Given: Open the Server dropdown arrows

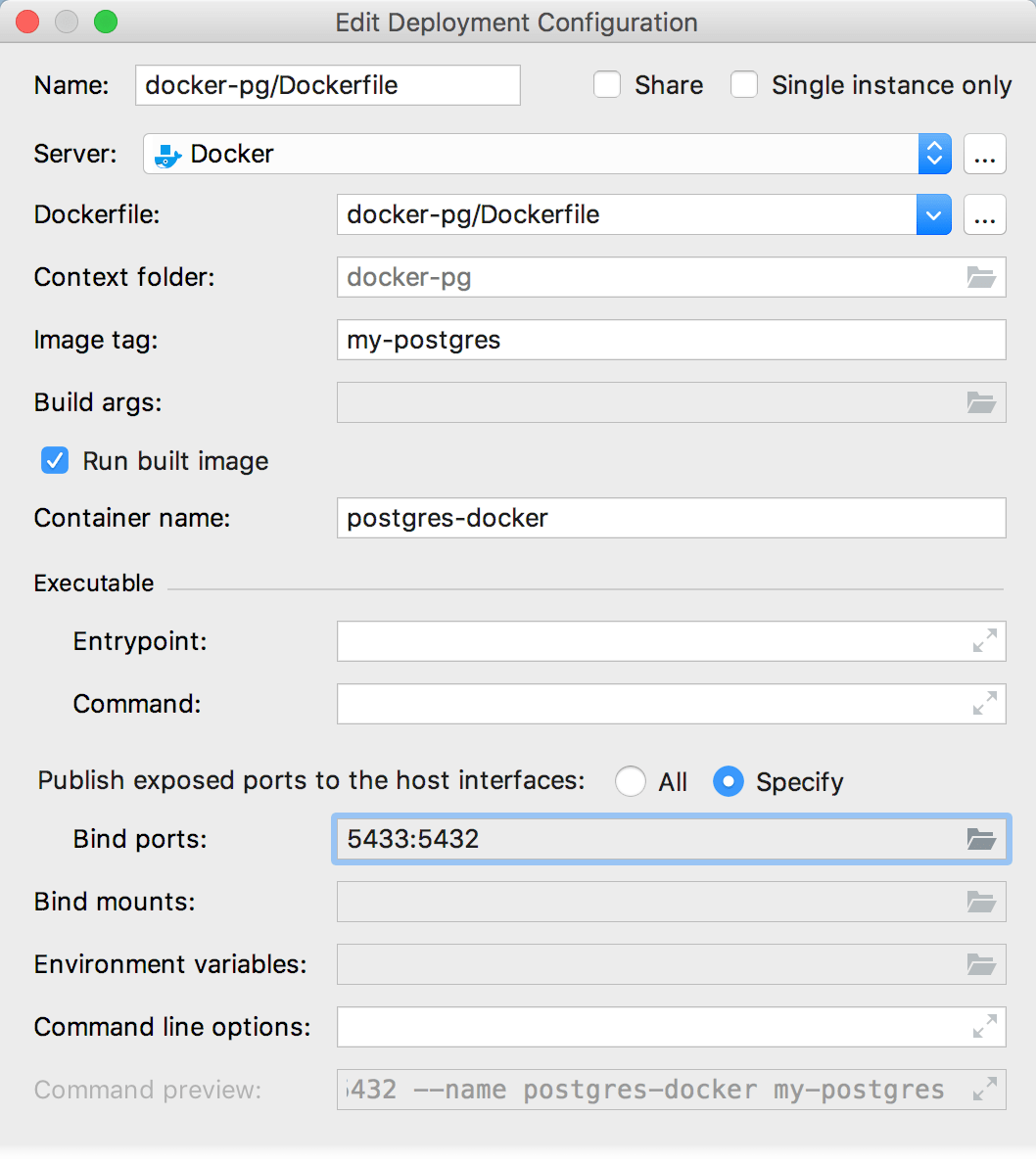Looking at the screenshot, I should [934, 154].
